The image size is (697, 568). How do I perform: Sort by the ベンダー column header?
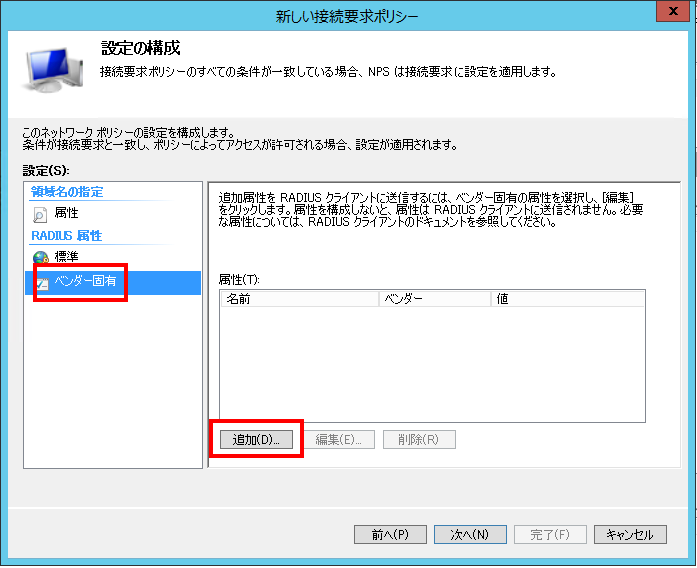[x=435, y=299]
